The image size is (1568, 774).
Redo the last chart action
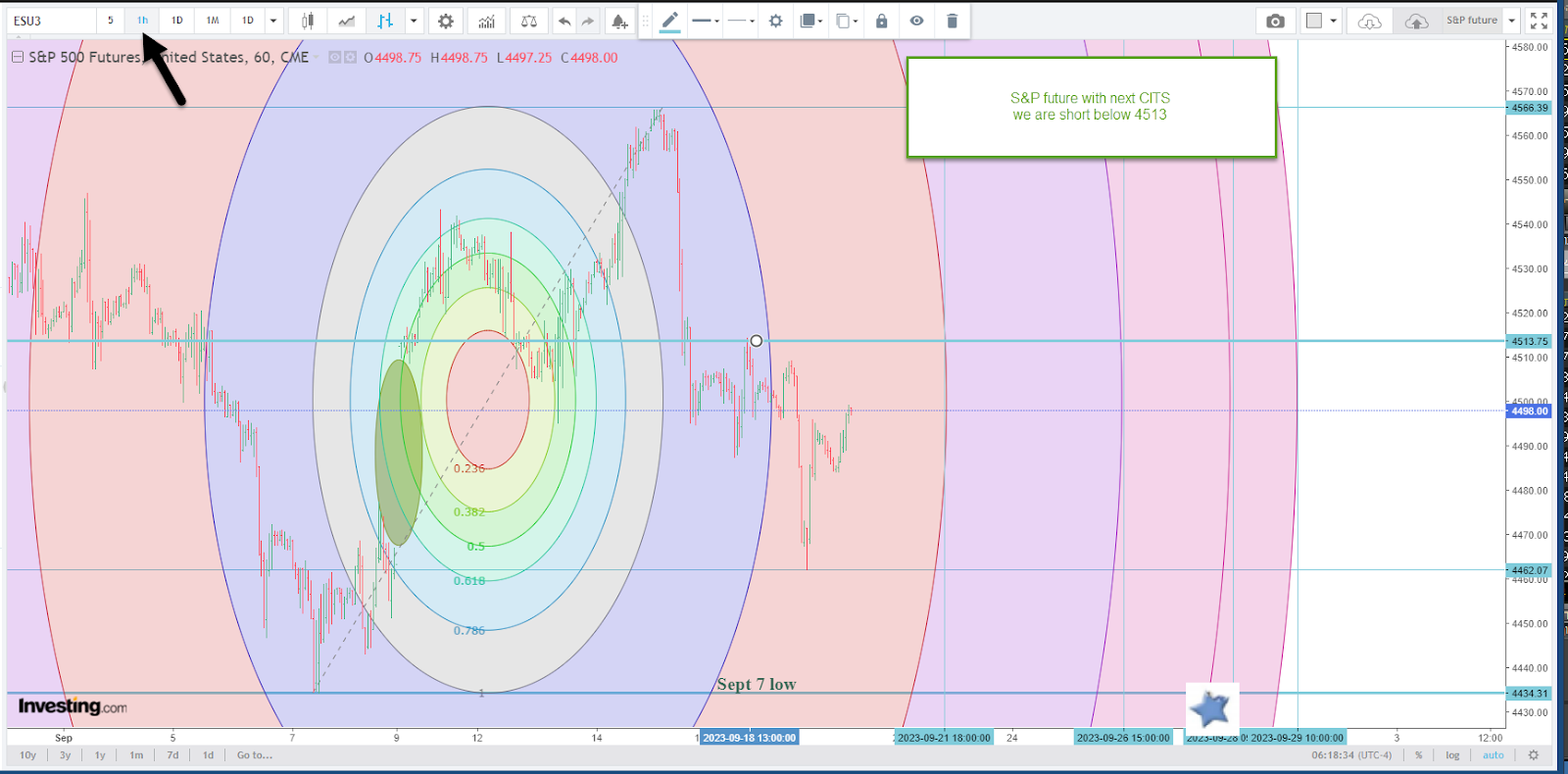(588, 21)
